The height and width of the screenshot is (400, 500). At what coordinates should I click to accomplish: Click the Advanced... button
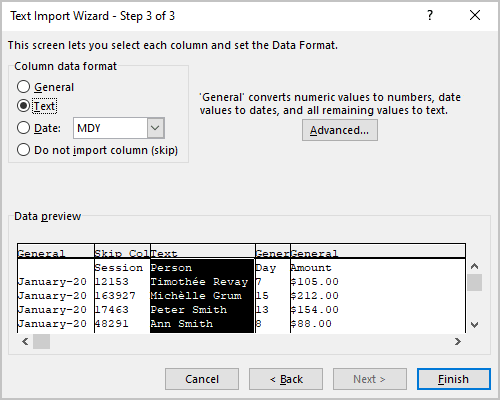point(340,130)
